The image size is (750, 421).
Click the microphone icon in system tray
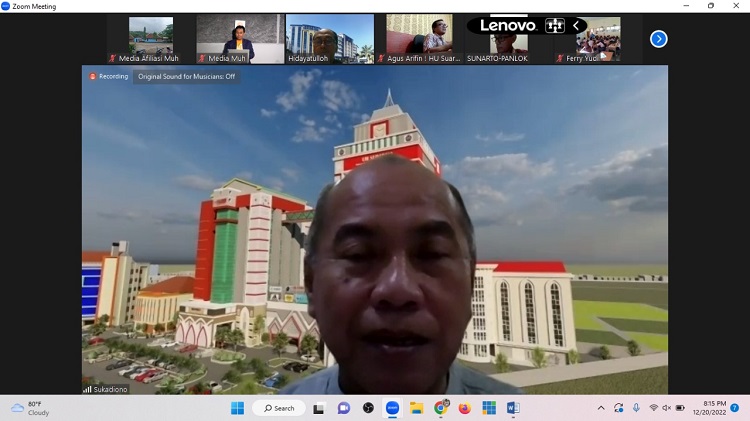[636, 408]
